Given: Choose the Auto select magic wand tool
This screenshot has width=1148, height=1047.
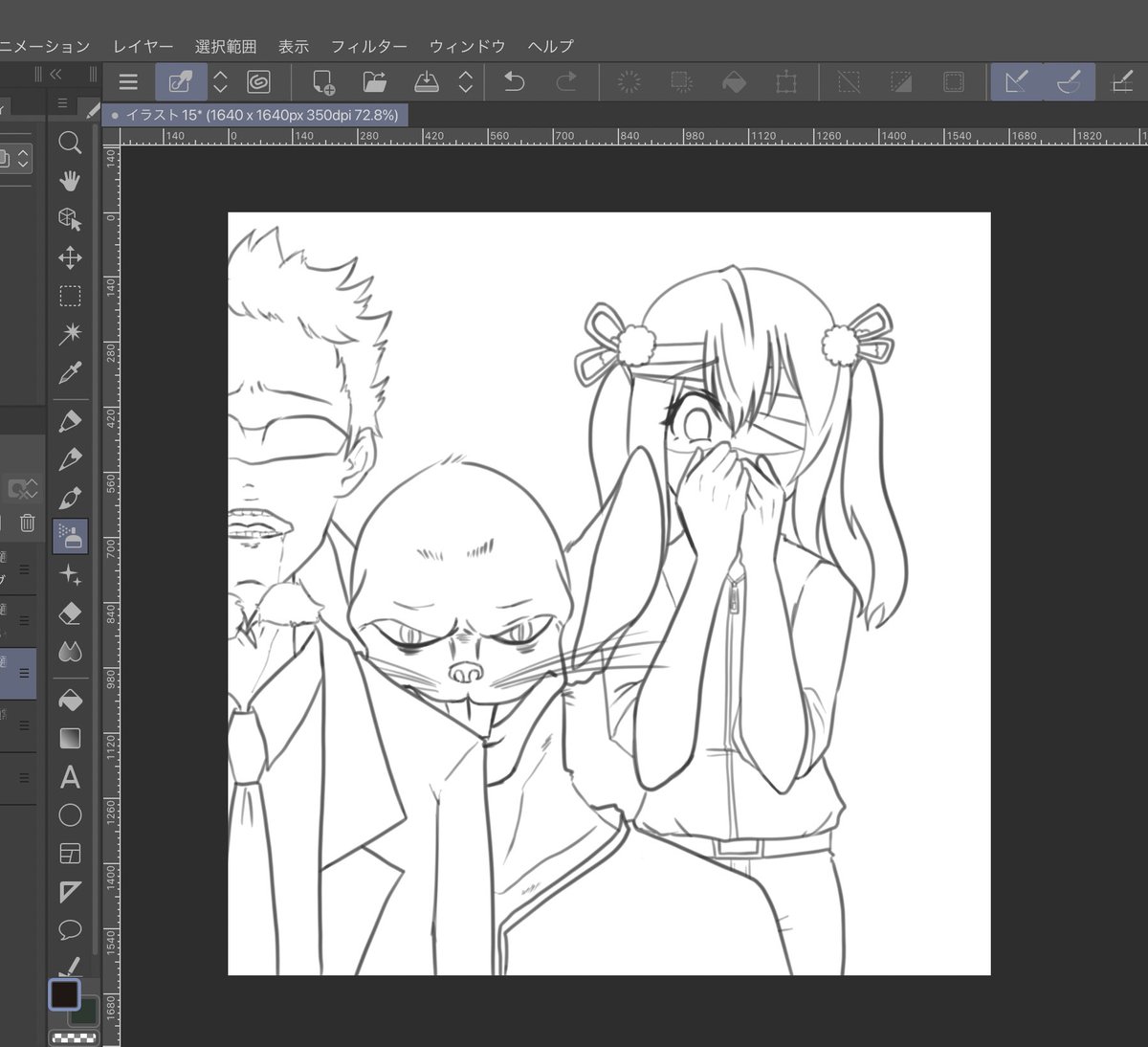Looking at the screenshot, I should point(70,334).
